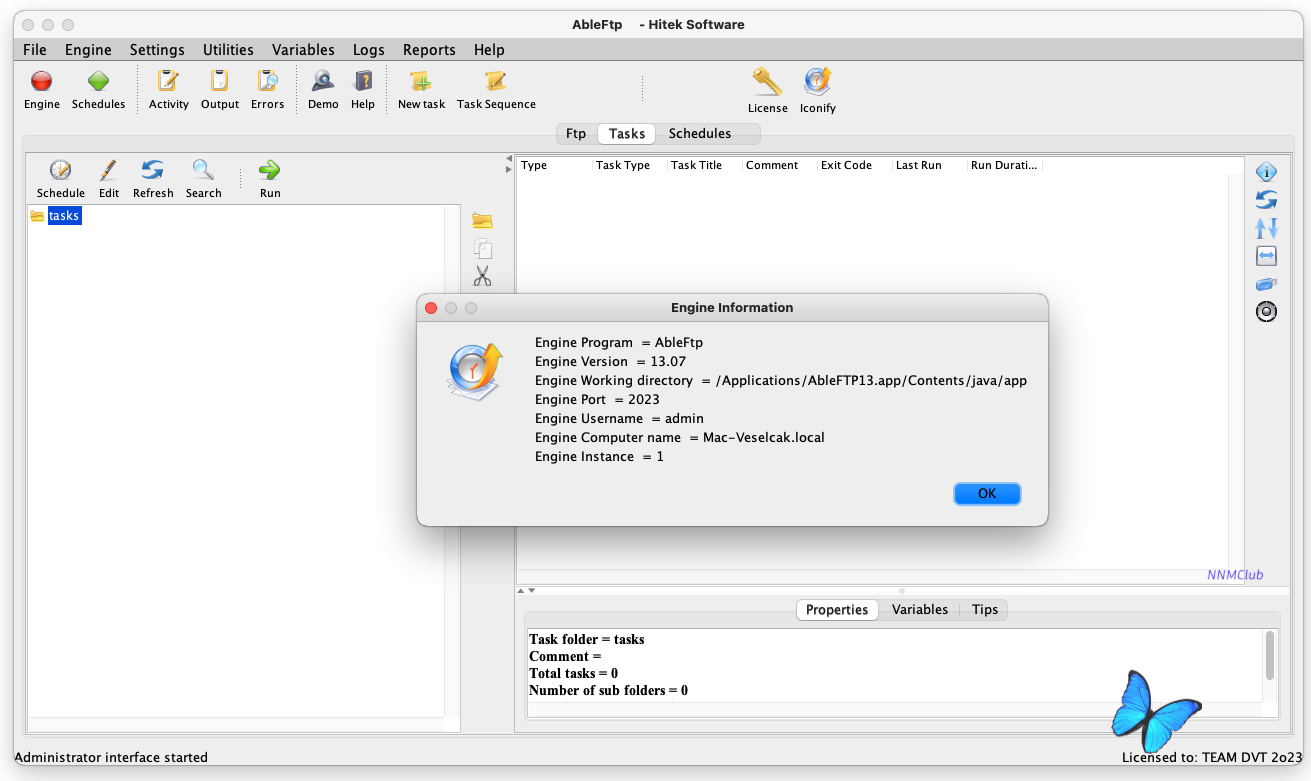Open Task Sequence from the toolbar

[x=496, y=82]
